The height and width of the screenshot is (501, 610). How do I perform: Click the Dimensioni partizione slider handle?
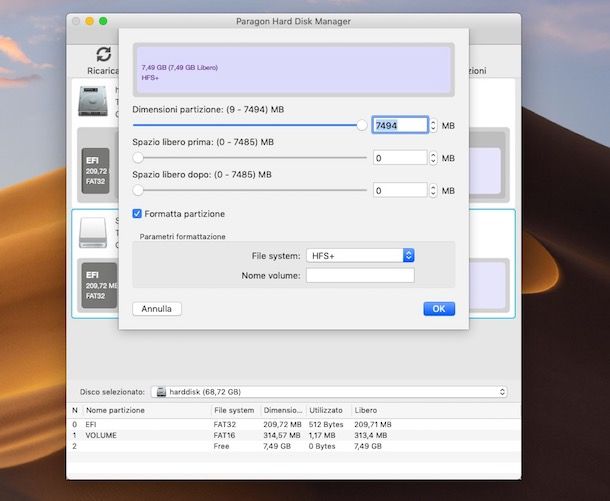click(362, 125)
